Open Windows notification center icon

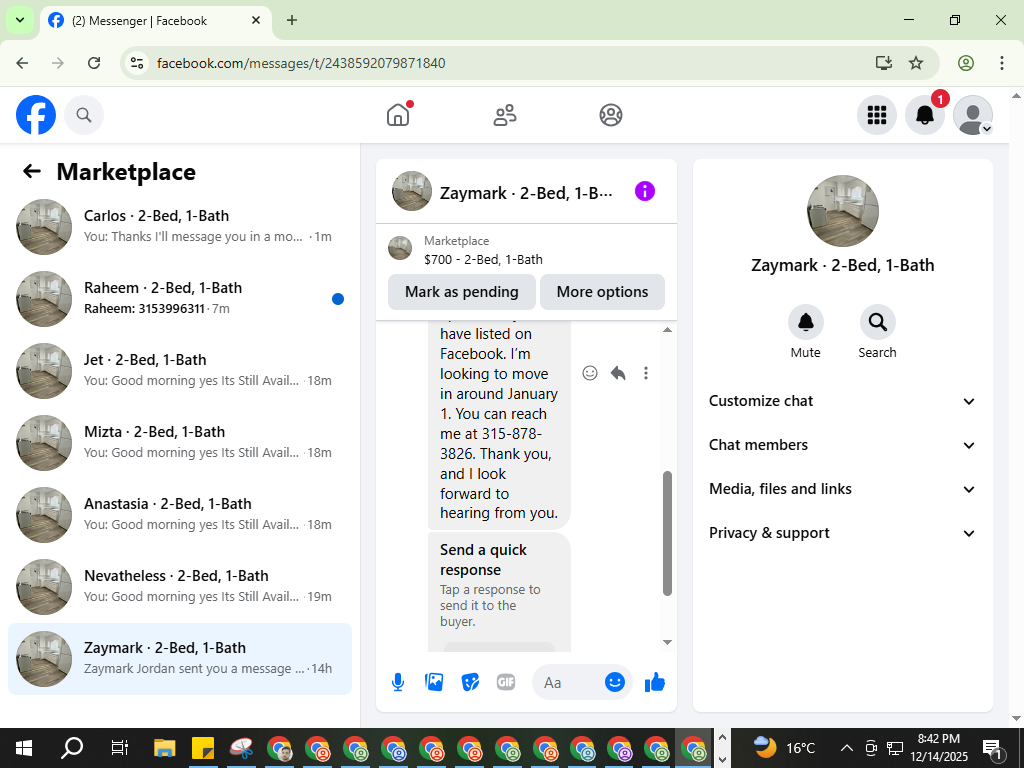tap(992, 748)
